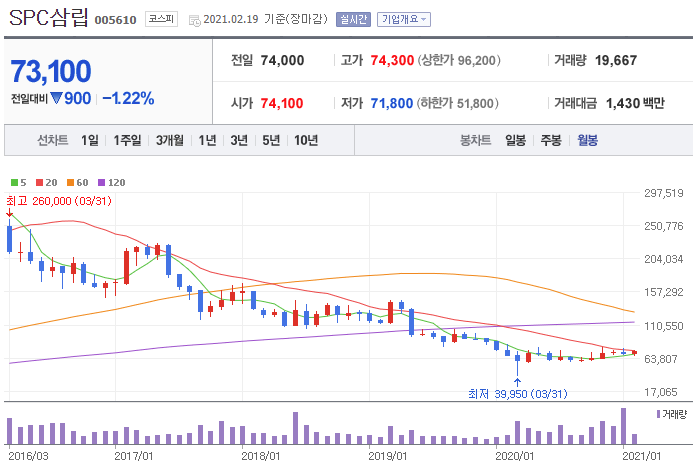The width and height of the screenshot is (693, 469).
Task: Click the 코스피 market badge
Action: click(161, 19)
